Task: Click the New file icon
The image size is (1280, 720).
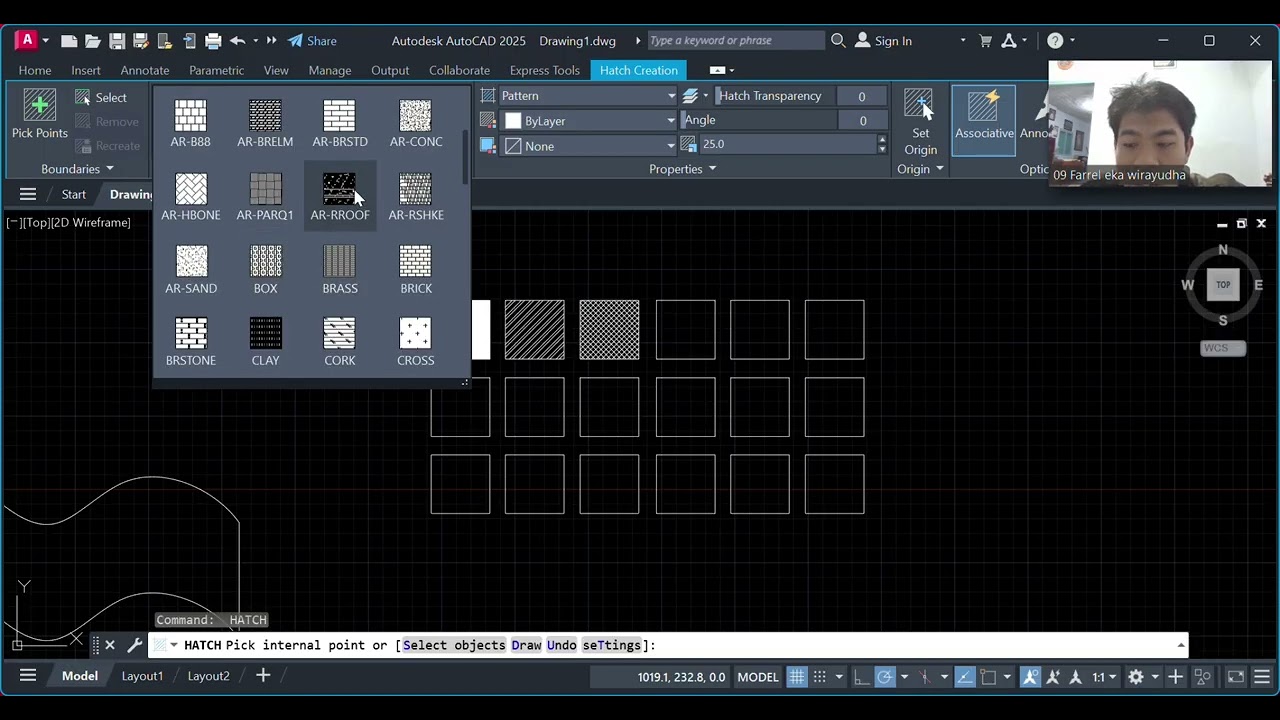Action: [69, 41]
